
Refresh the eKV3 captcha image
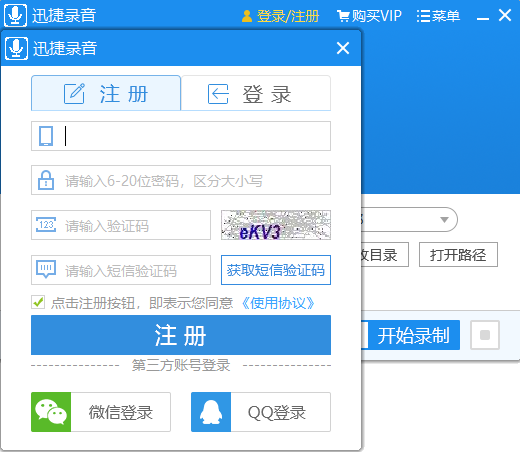click(x=276, y=225)
